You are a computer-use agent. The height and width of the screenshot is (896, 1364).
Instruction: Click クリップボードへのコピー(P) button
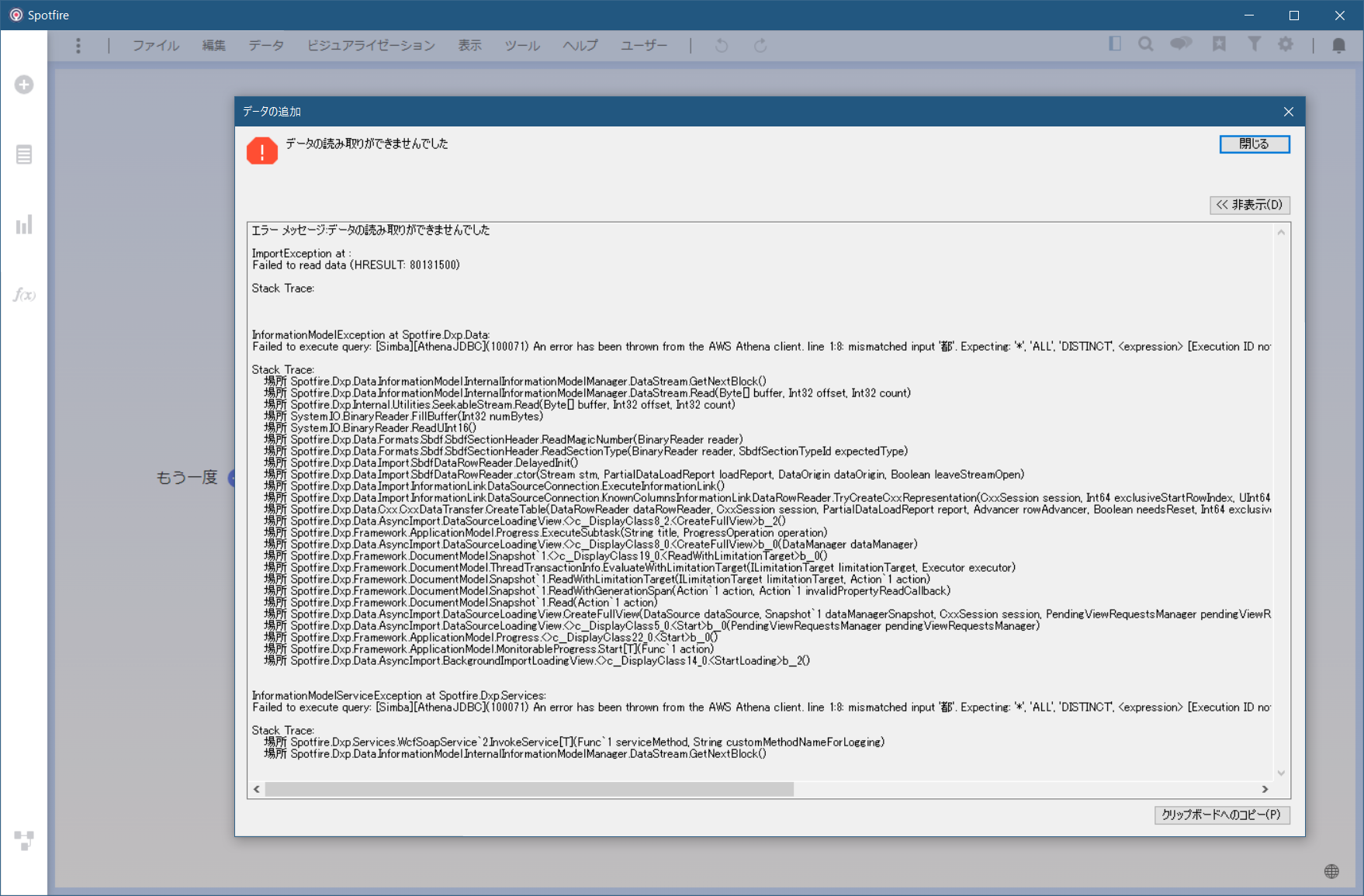click(1222, 815)
